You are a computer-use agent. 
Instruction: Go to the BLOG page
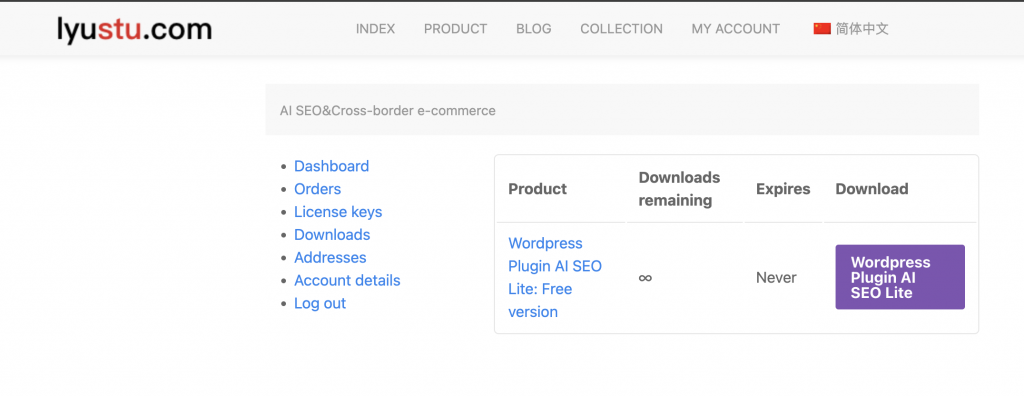tap(534, 29)
